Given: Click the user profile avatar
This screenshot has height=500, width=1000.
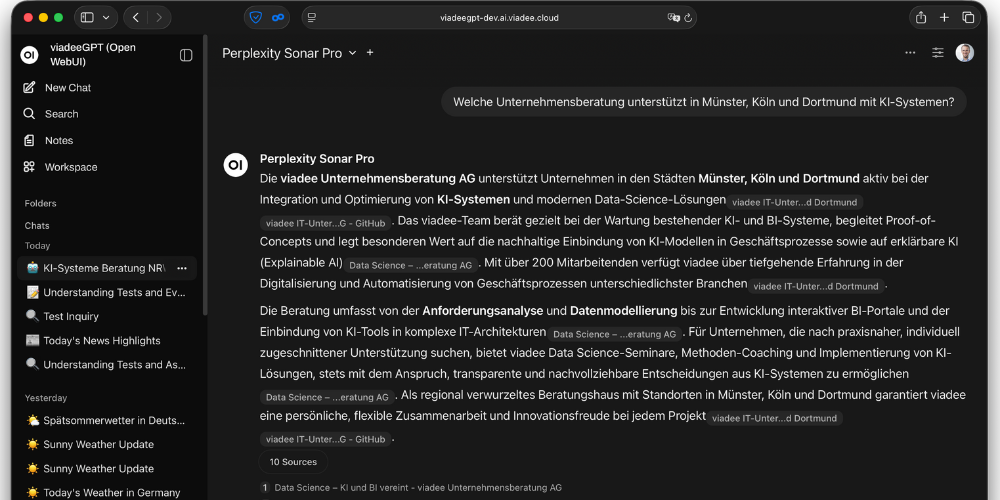Looking at the screenshot, I should coord(964,53).
